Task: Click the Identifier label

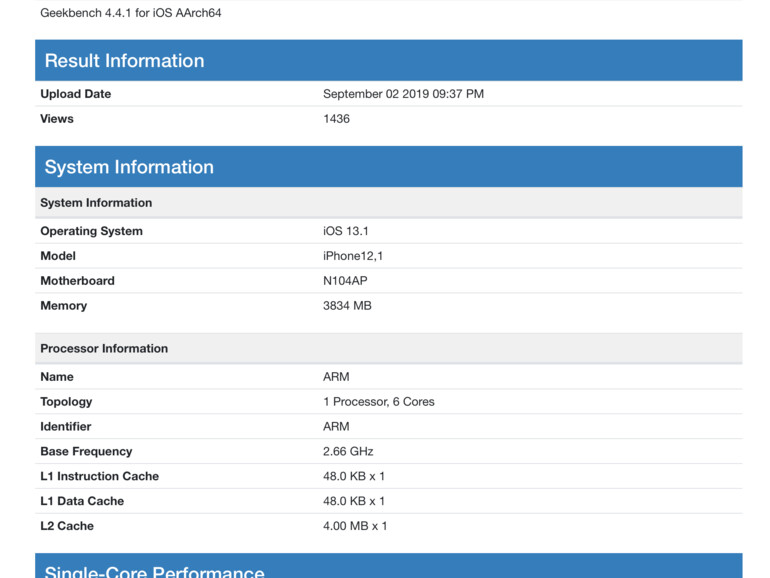Action: tap(66, 426)
